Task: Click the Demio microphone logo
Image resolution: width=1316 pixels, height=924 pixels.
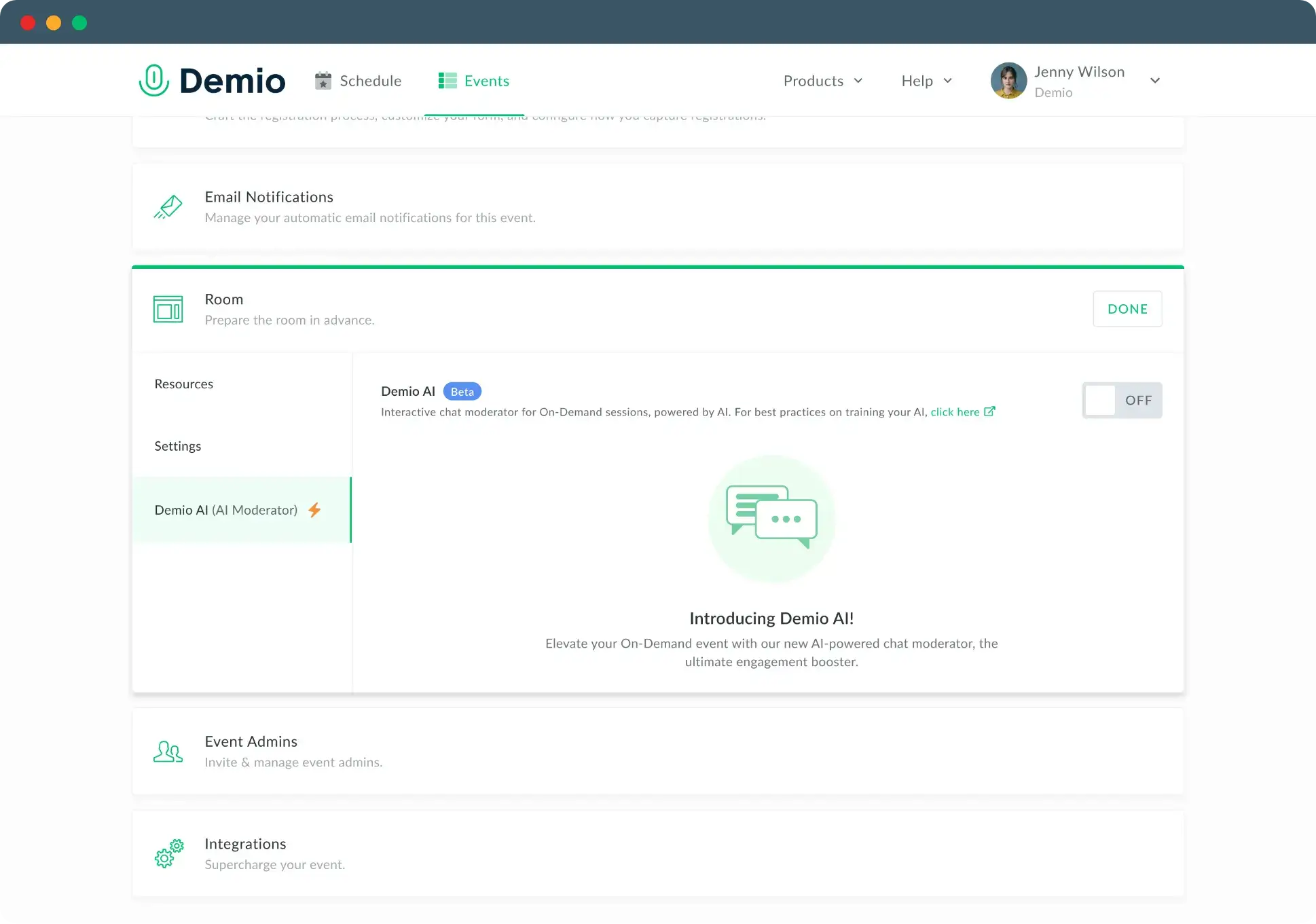Action: [153, 79]
